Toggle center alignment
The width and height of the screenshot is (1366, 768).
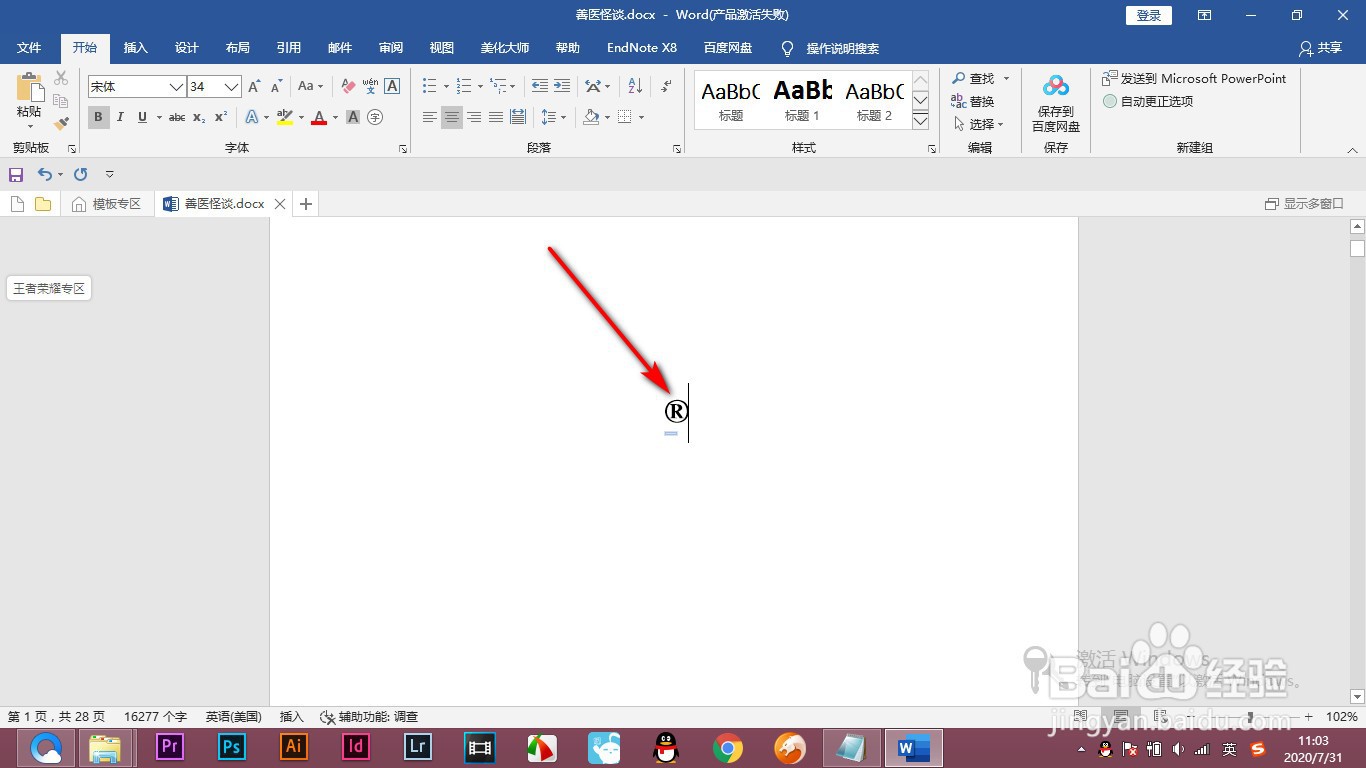tap(452, 117)
